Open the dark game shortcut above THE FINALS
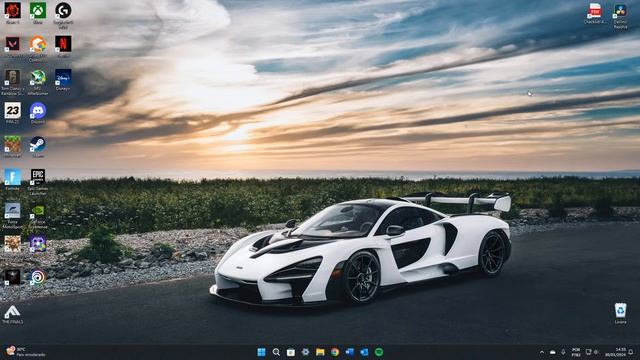640x360 pixels. click(12, 277)
